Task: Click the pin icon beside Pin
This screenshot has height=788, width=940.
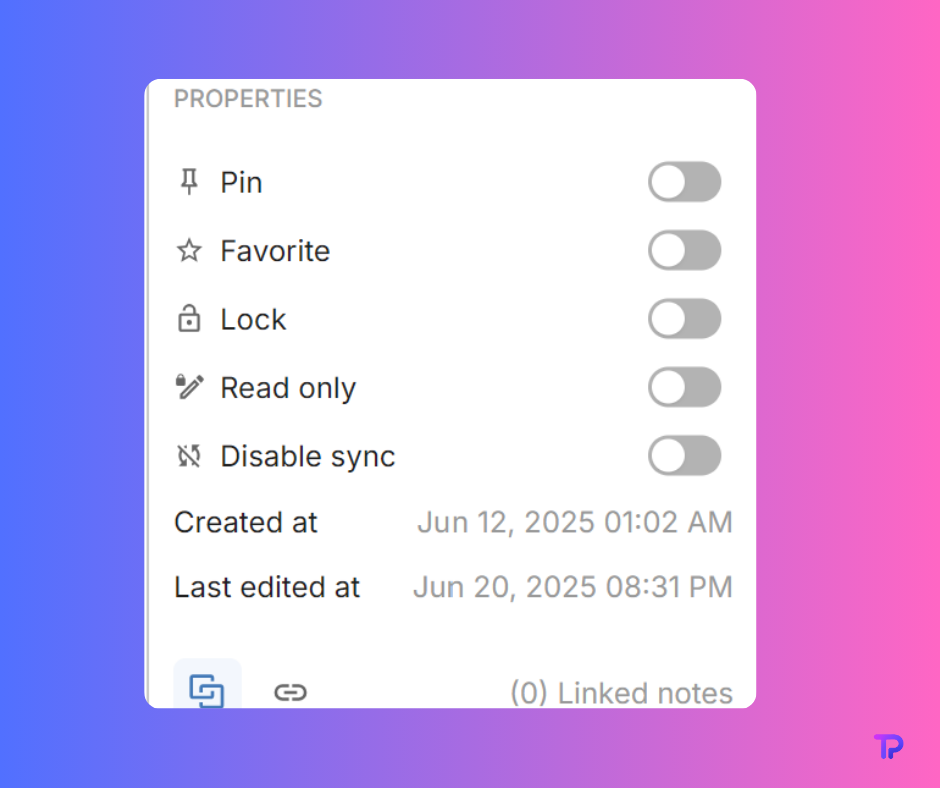Action: pos(189,183)
